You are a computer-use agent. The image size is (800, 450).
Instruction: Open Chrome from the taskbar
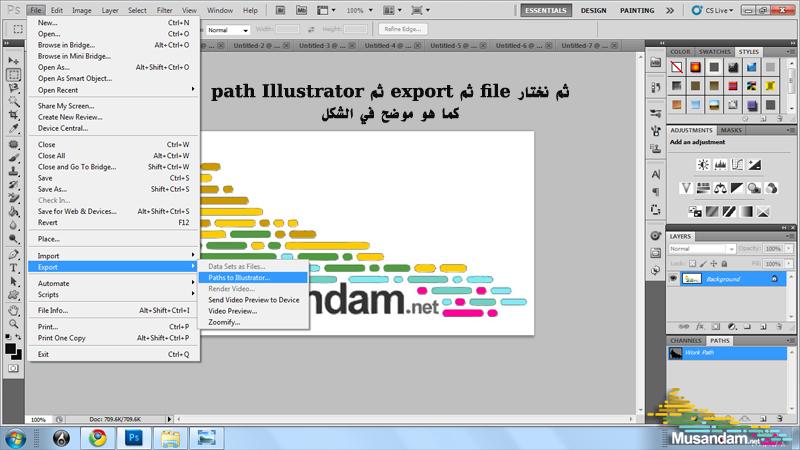click(x=97, y=438)
